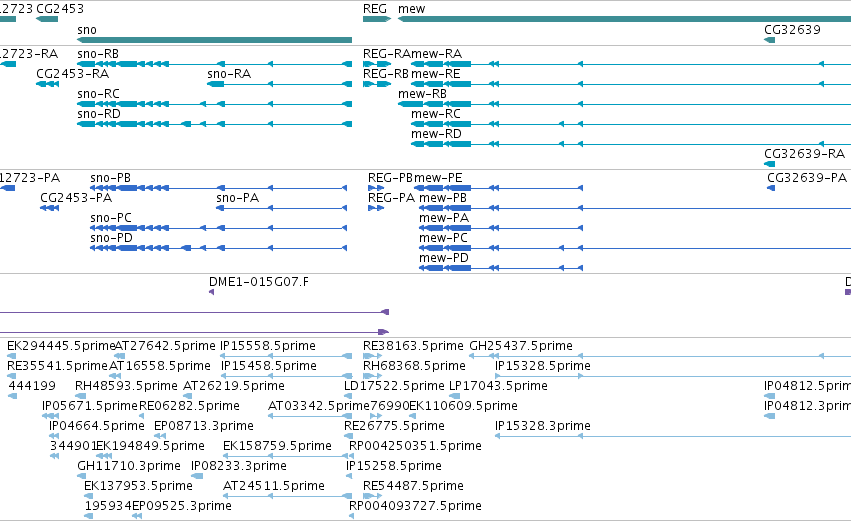Viewport: 851px width, 521px height.
Task: Click the CG2453-RA transcript label
Action: coord(72,74)
